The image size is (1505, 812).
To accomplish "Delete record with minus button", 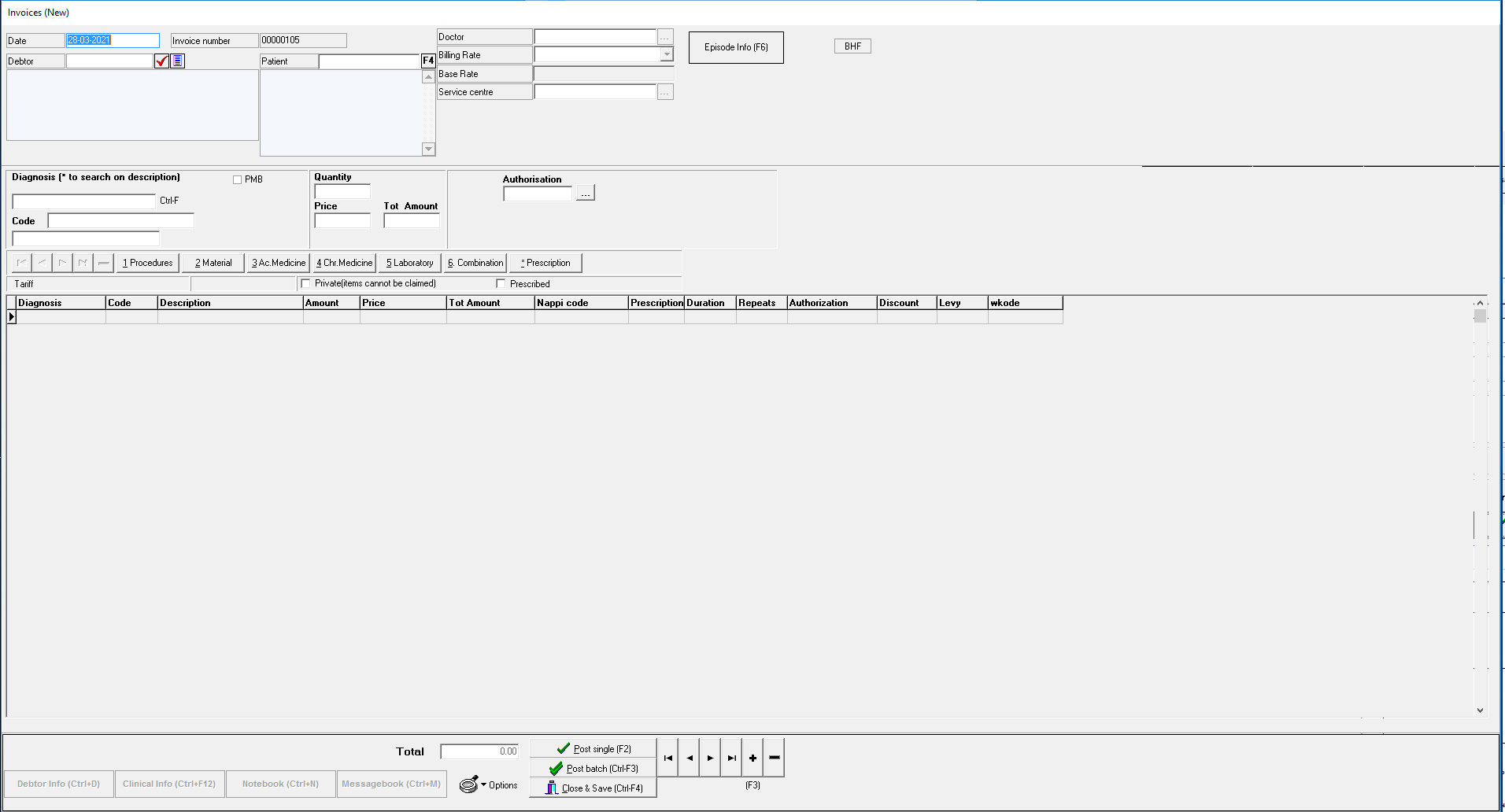I will (x=774, y=758).
